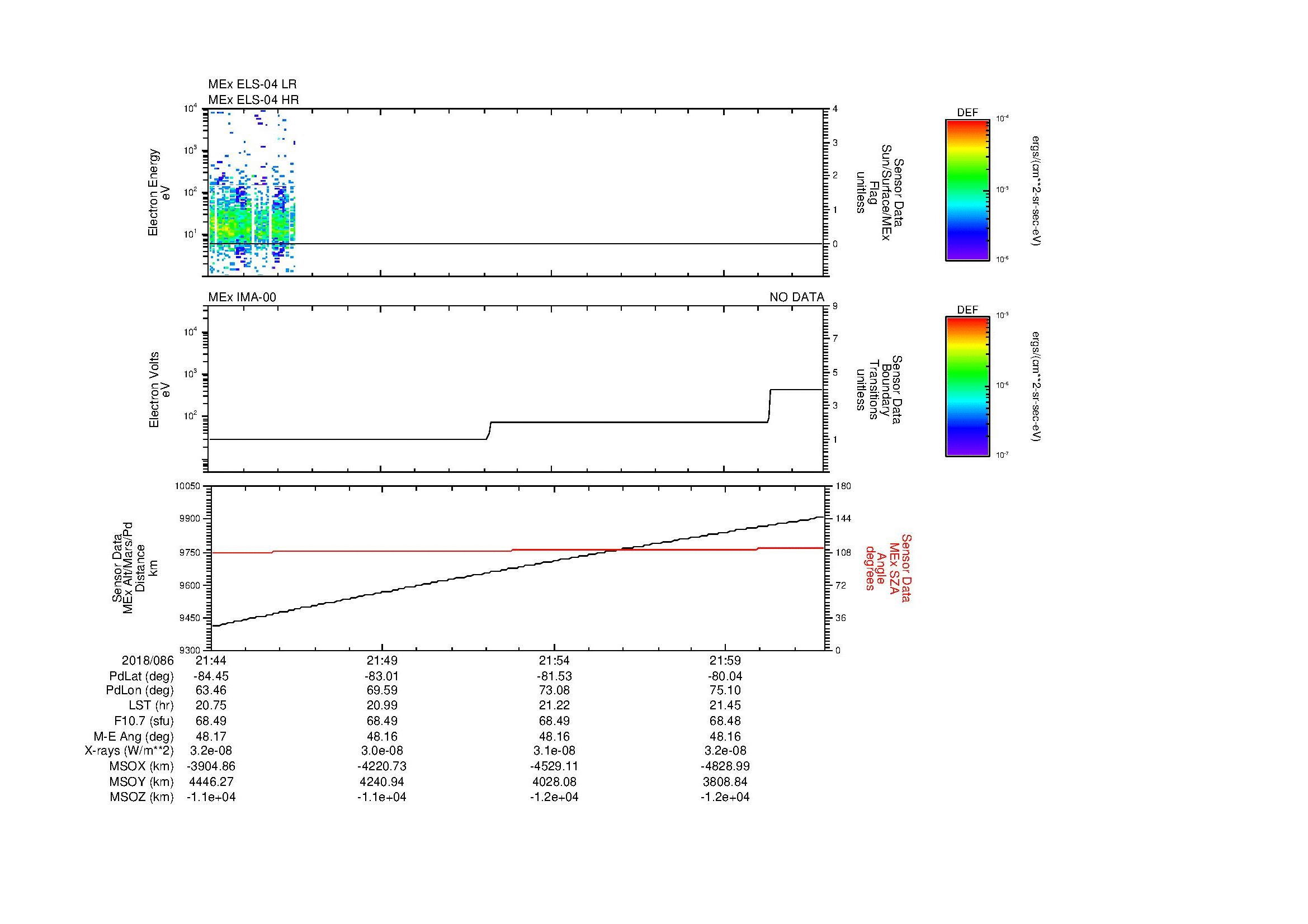The image size is (1308, 924).
Task: Click the PdLon value '75.10'
Action: pyautogui.click(x=725, y=690)
